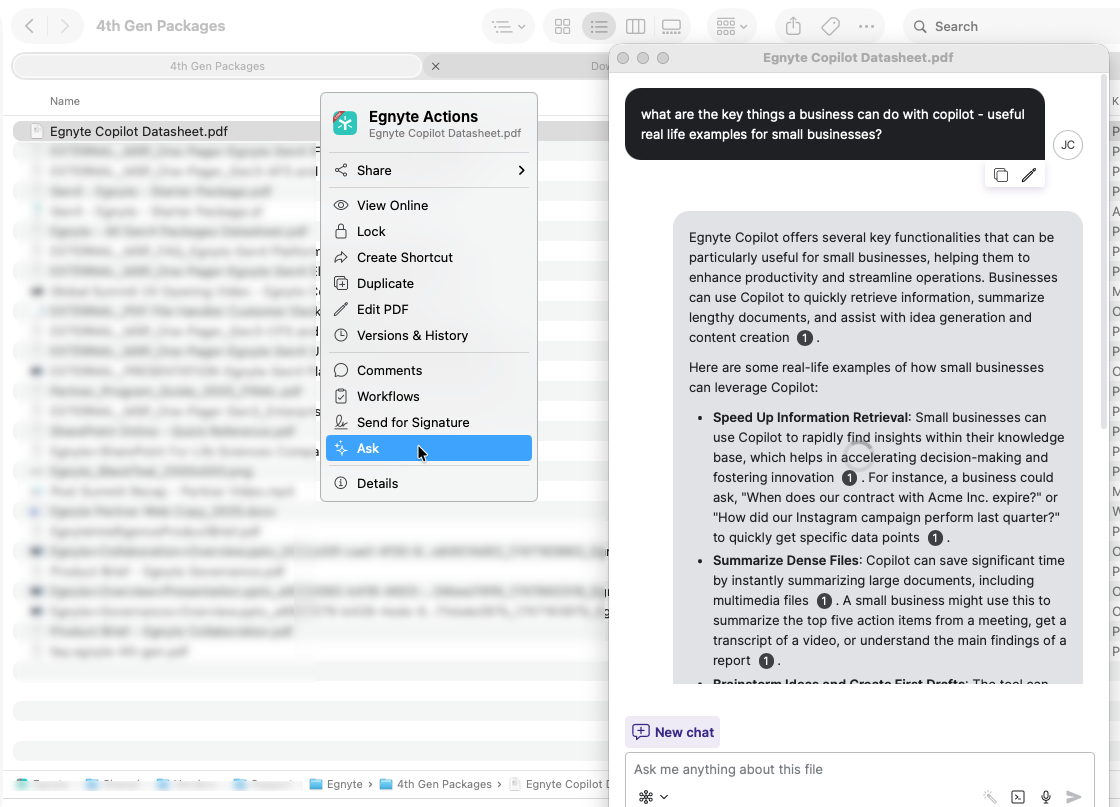Open Versions & History
Image resolution: width=1120 pixels, height=807 pixels.
coord(429,336)
